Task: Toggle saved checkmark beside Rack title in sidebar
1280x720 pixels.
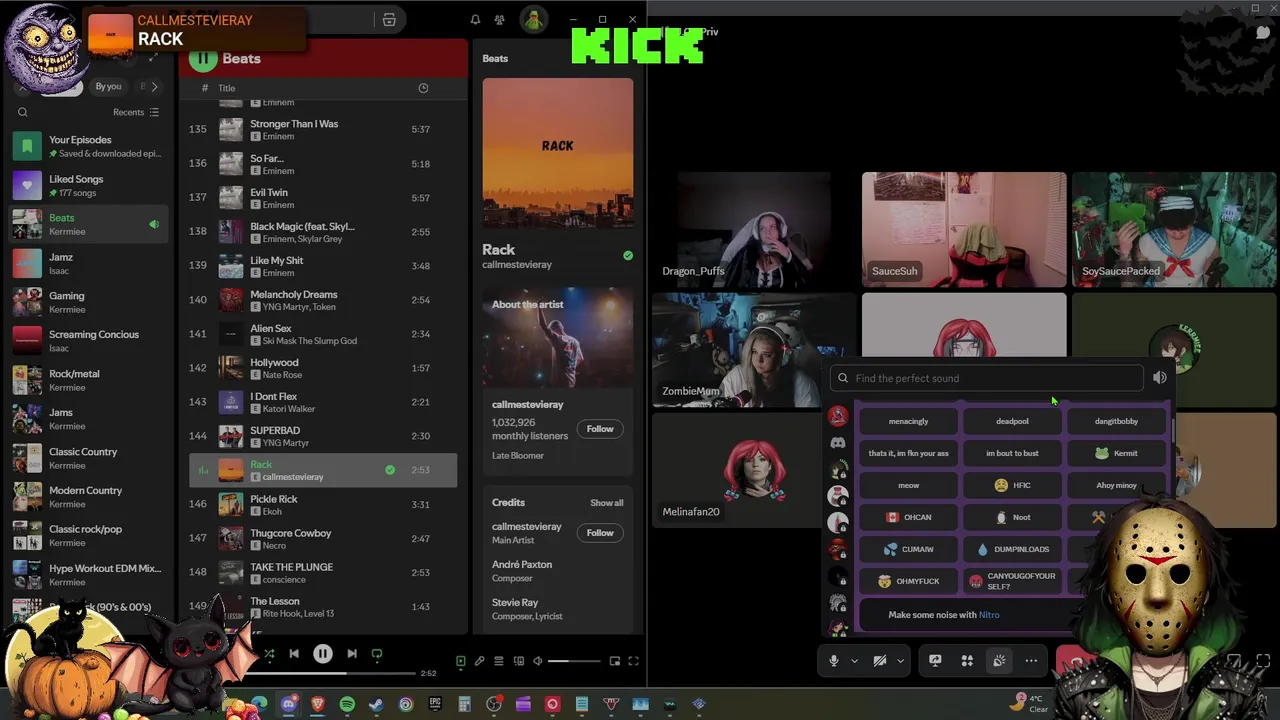Action: tap(628, 256)
